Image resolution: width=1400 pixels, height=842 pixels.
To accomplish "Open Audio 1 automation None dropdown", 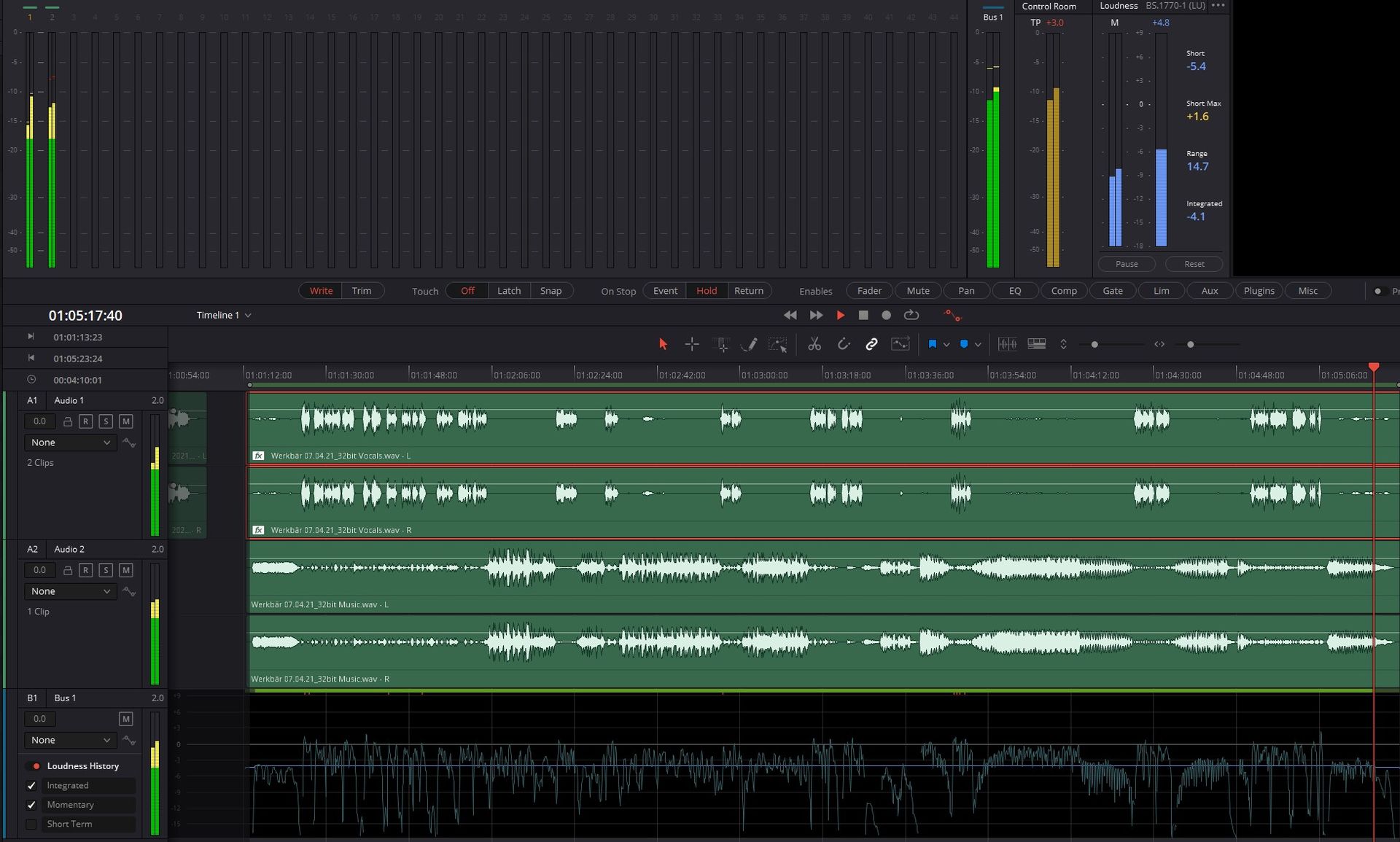I will click(71, 443).
